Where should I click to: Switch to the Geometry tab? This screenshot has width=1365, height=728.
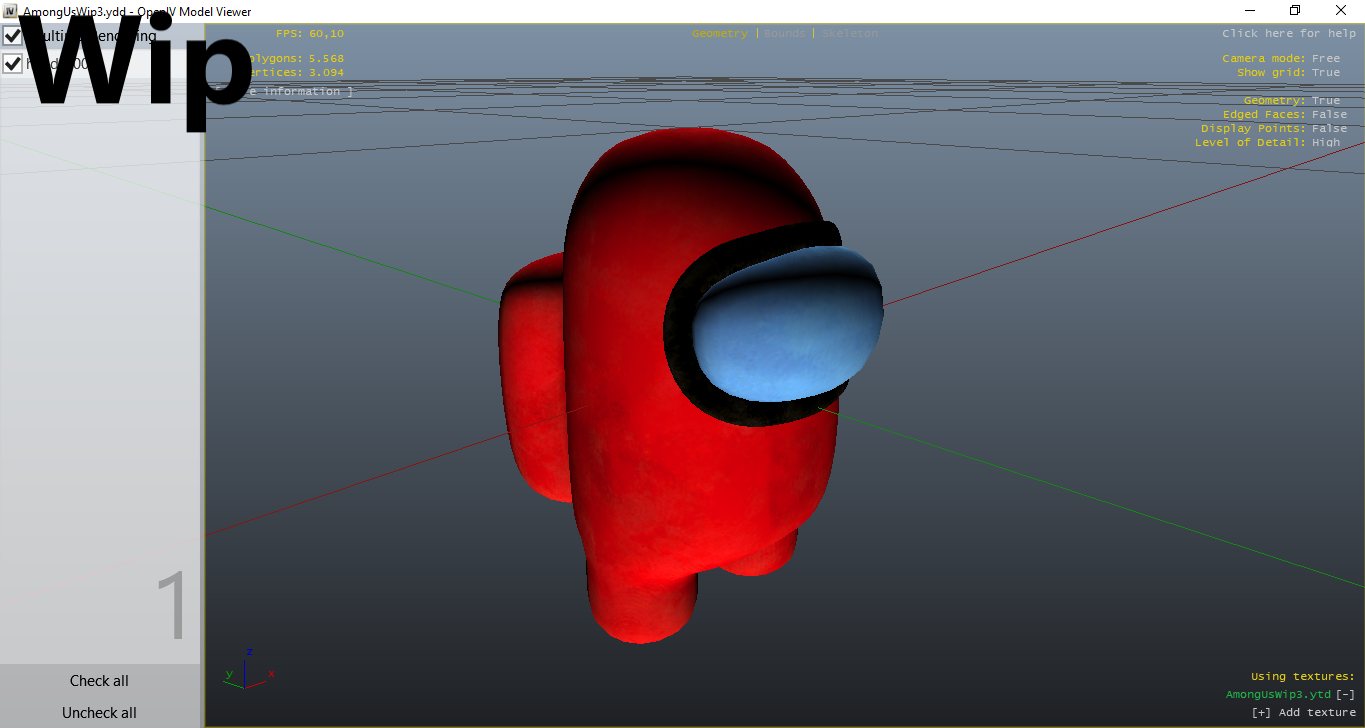tap(720, 34)
